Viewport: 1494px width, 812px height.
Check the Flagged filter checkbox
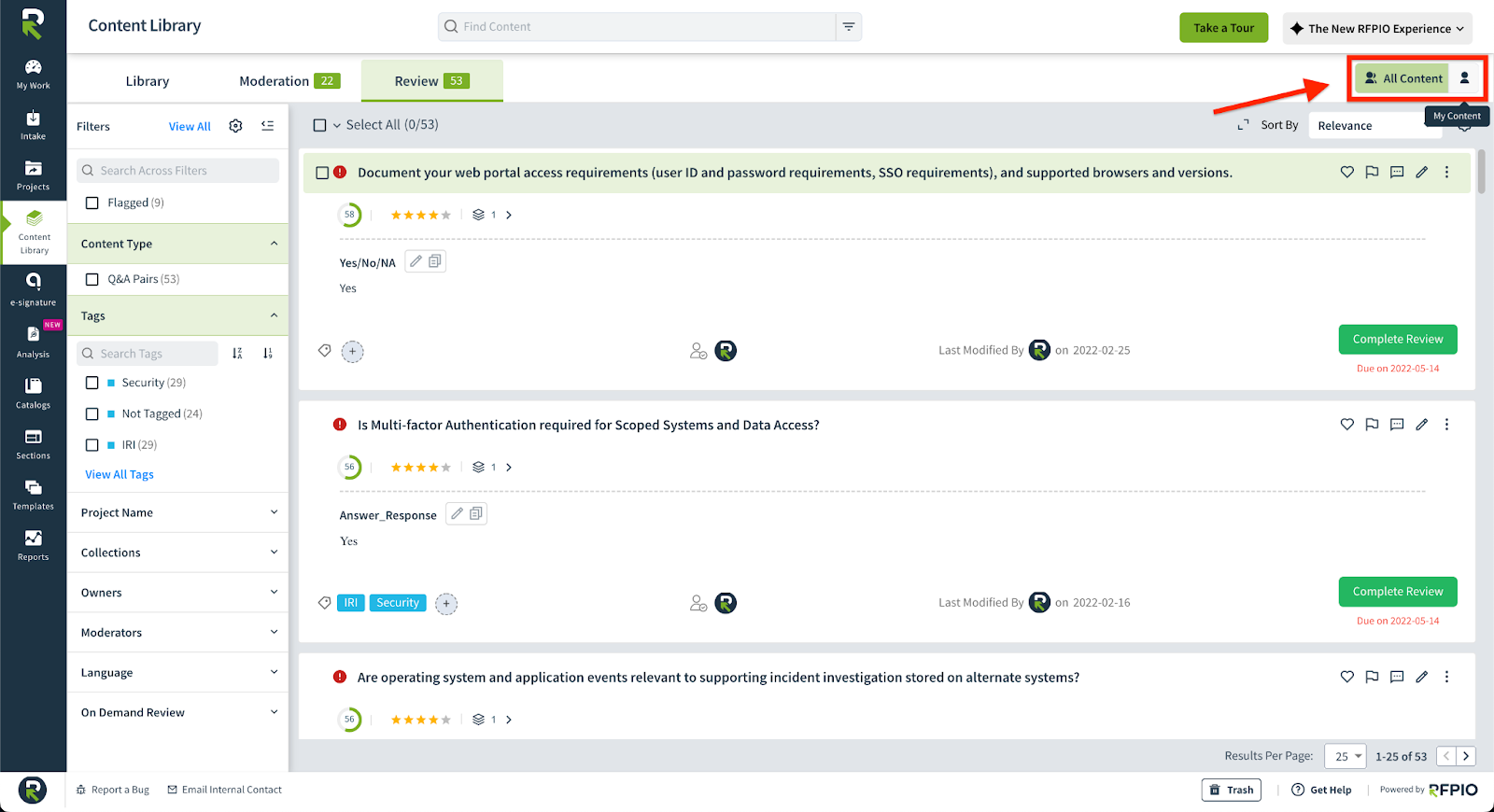tap(92, 203)
